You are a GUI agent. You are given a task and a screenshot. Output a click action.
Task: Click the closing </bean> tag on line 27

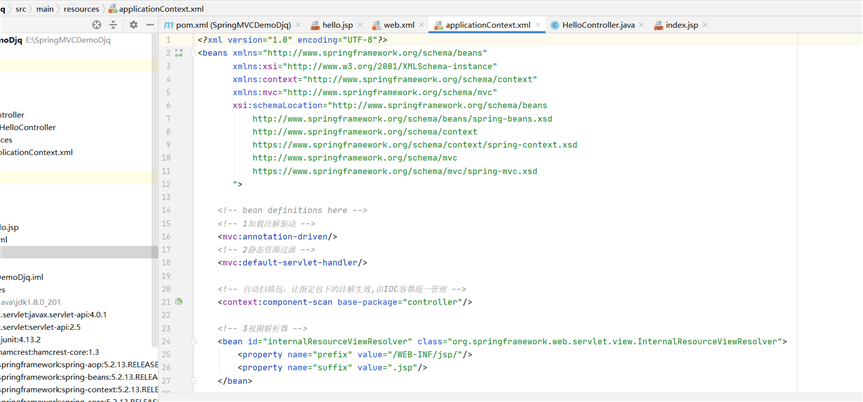pos(235,381)
